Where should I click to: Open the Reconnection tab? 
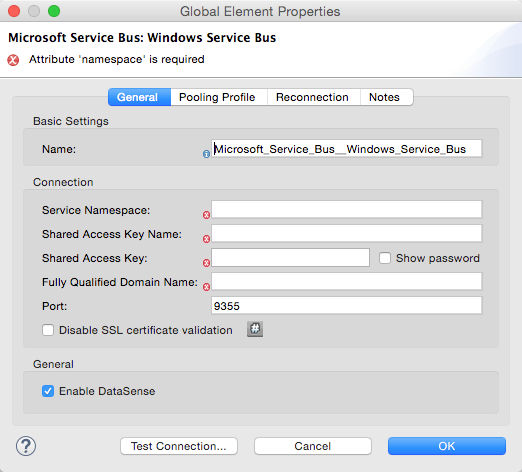314,97
